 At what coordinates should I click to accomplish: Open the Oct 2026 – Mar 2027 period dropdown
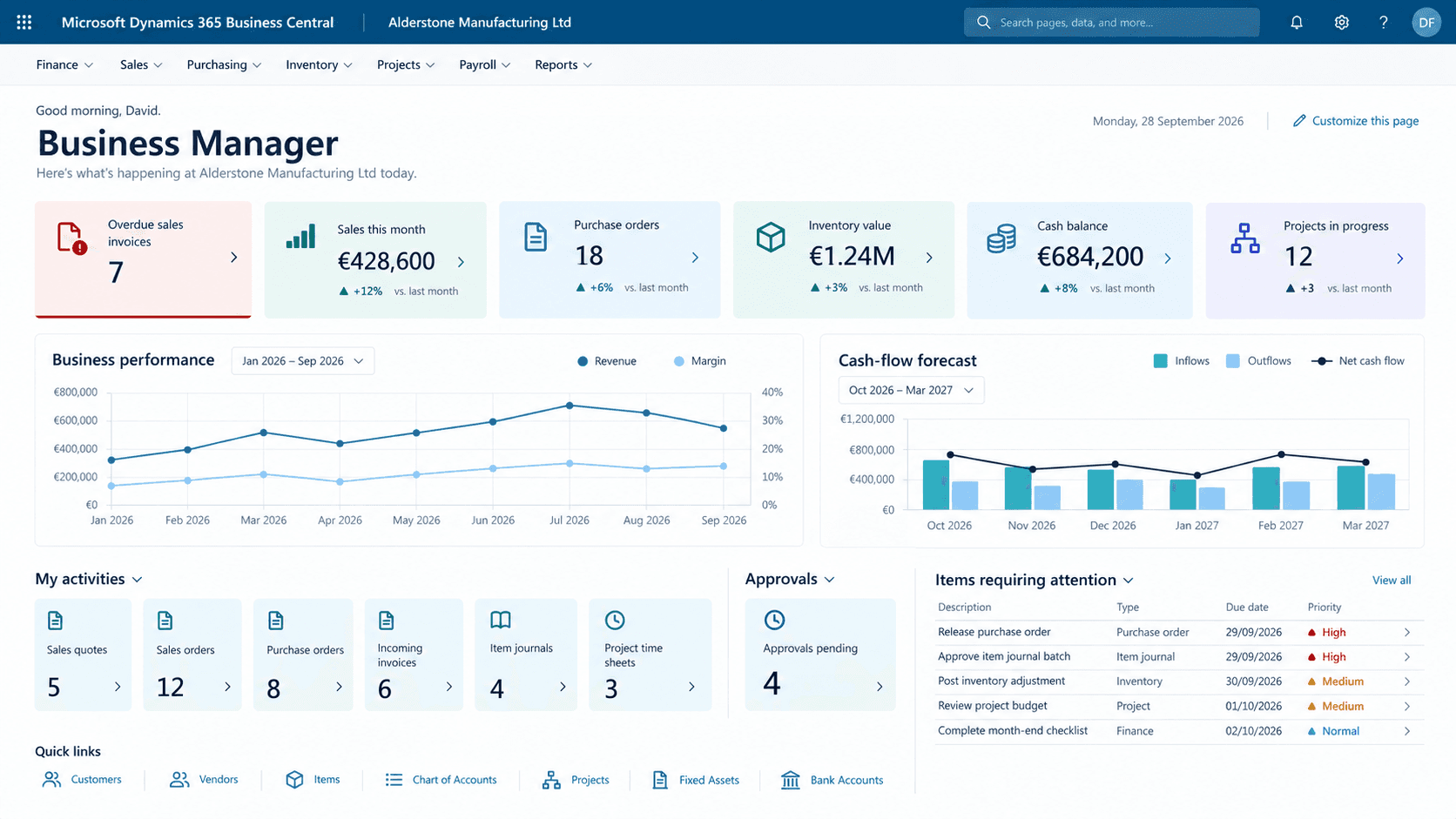tap(911, 390)
